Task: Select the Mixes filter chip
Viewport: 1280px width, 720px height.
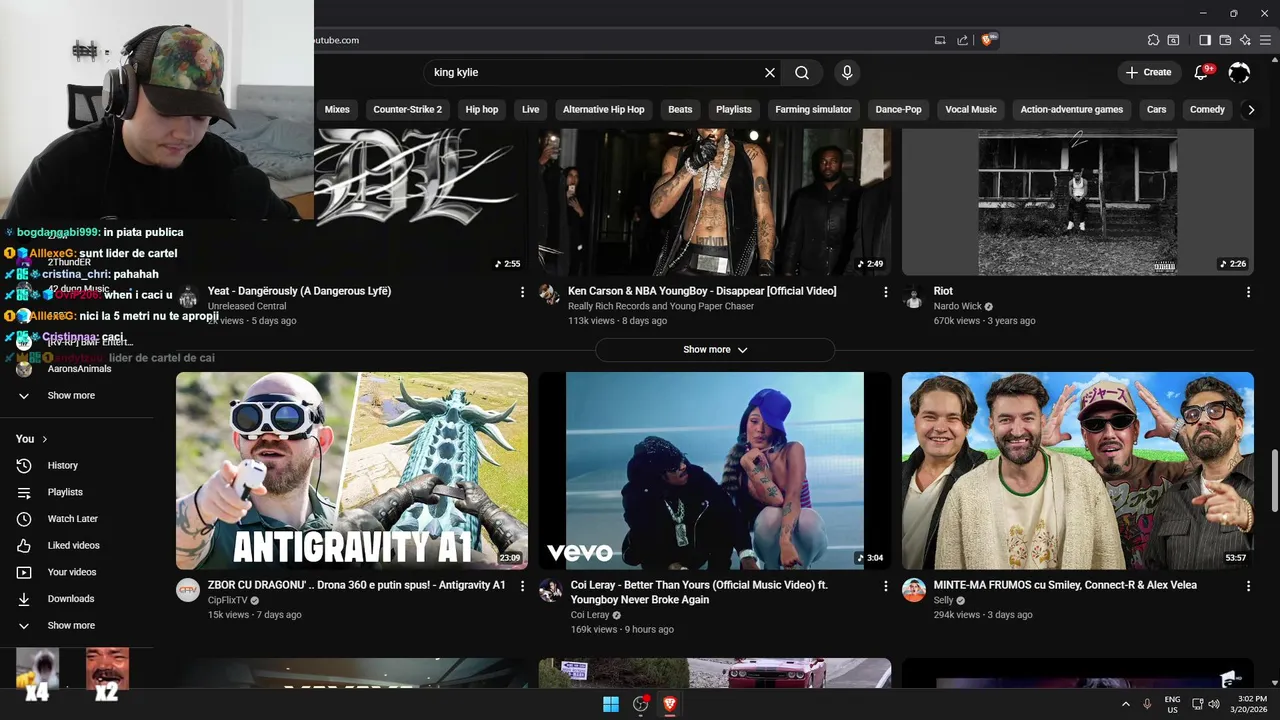Action: (x=337, y=110)
